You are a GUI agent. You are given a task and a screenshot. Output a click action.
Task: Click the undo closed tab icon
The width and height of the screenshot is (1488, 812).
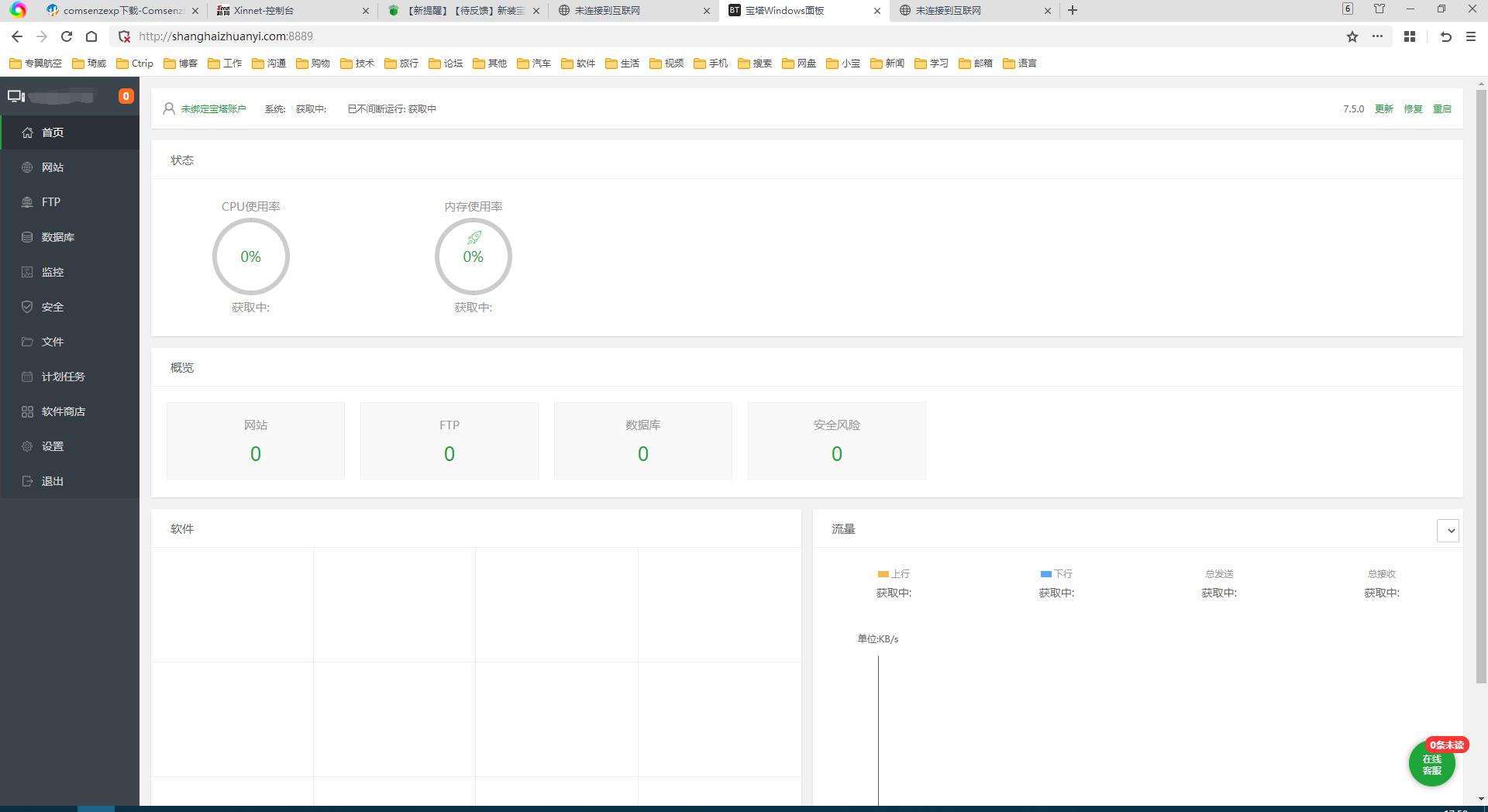pos(1446,36)
